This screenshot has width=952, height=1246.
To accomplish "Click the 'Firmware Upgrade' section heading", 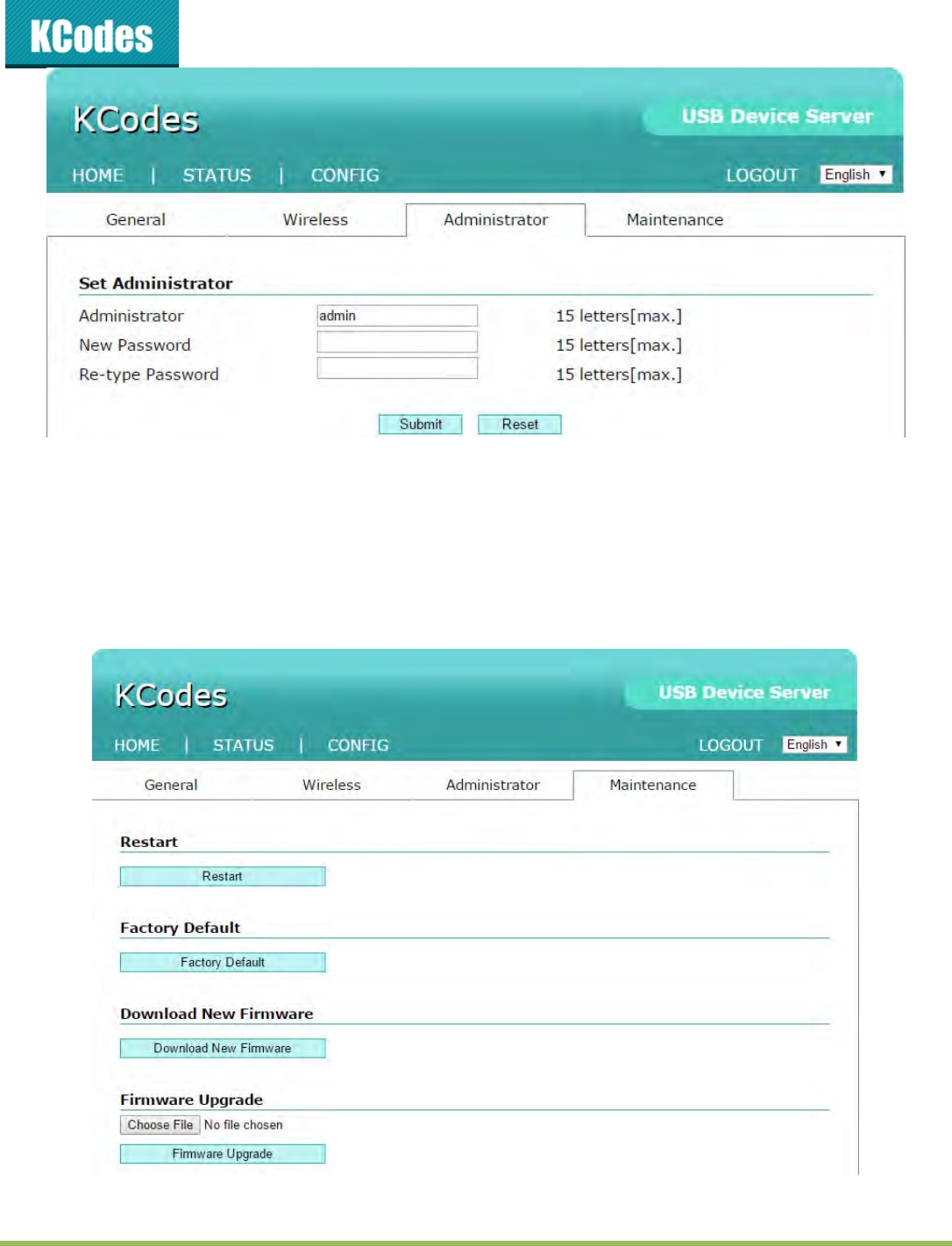I will pos(192,1100).
